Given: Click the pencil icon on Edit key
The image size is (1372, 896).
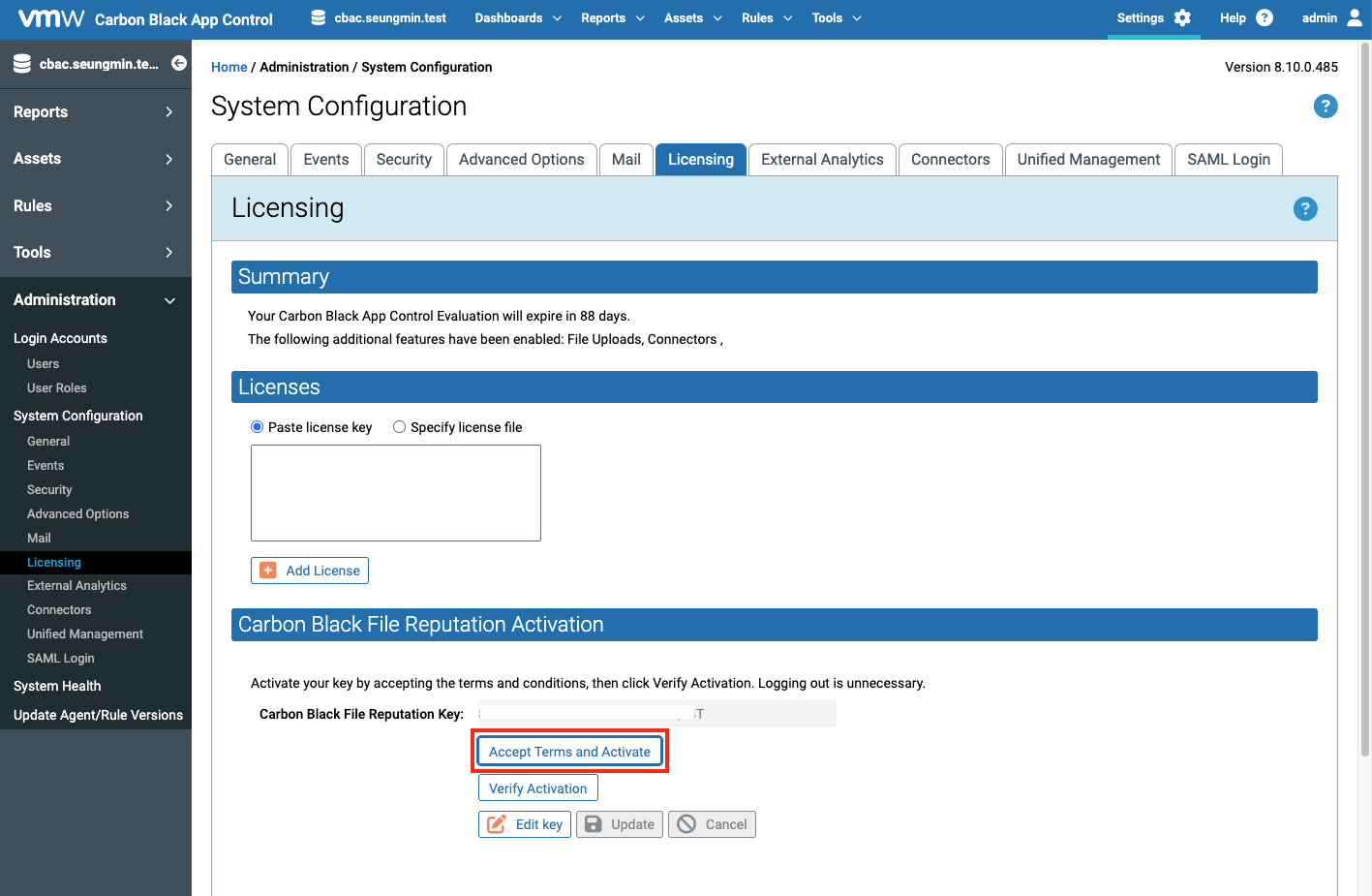Looking at the screenshot, I should pyautogui.click(x=497, y=824).
